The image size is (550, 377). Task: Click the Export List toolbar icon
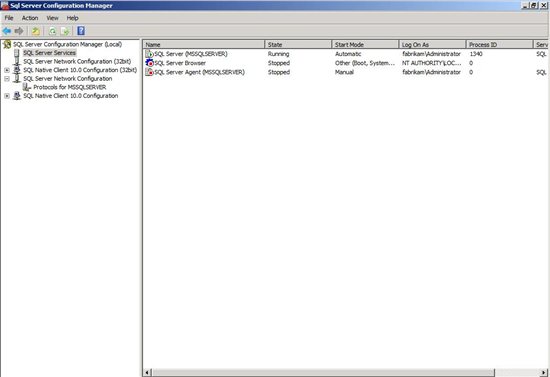click(x=65, y=31)
